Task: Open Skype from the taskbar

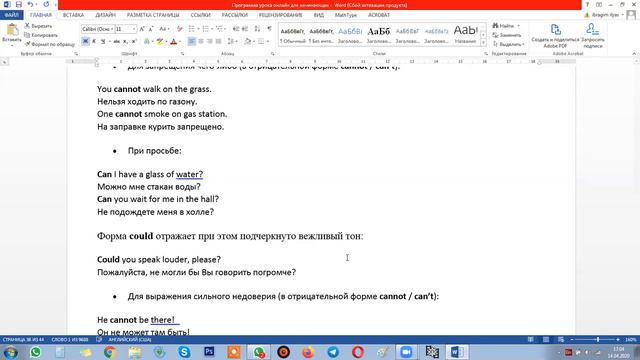Action: tap(184, 352)
